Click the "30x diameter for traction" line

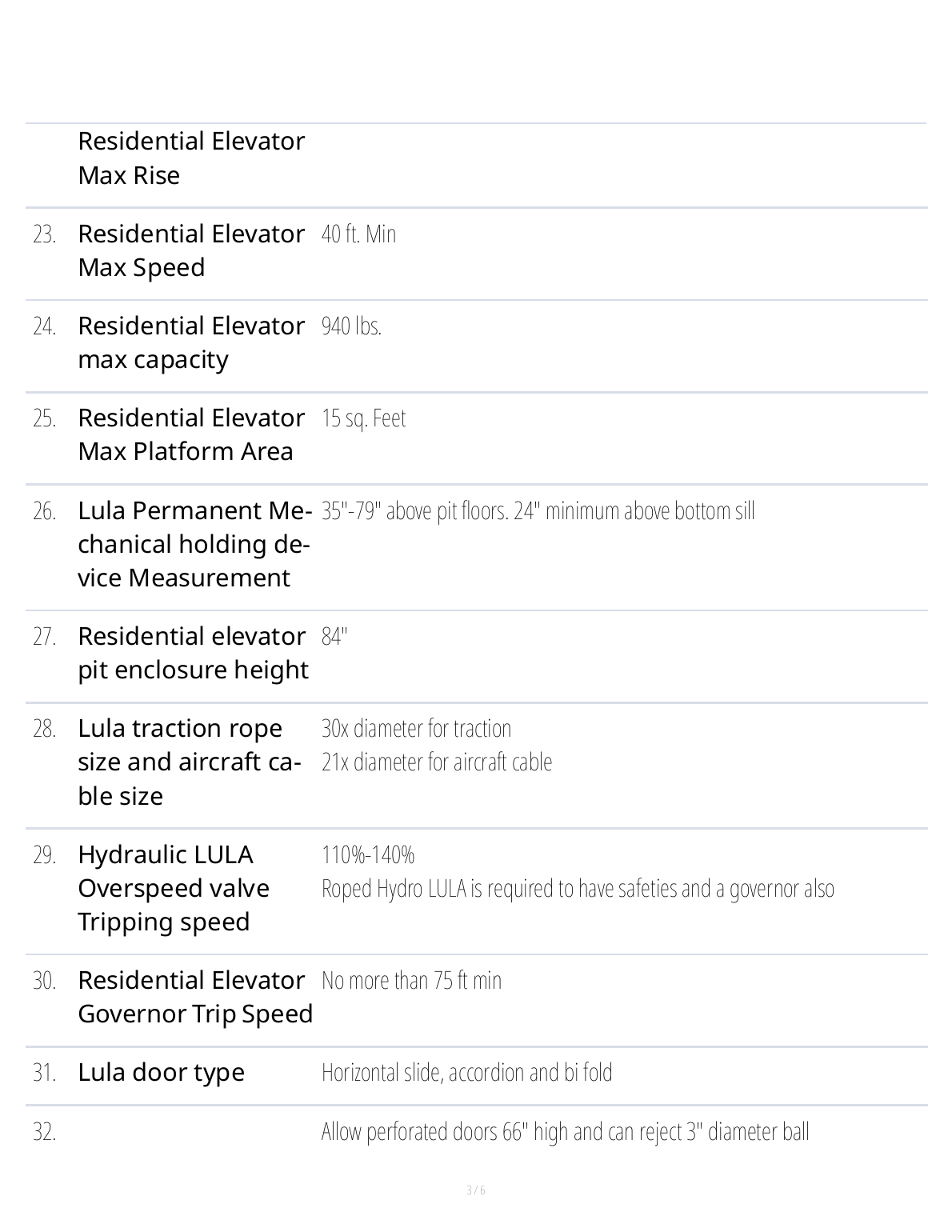coord(416,729)
